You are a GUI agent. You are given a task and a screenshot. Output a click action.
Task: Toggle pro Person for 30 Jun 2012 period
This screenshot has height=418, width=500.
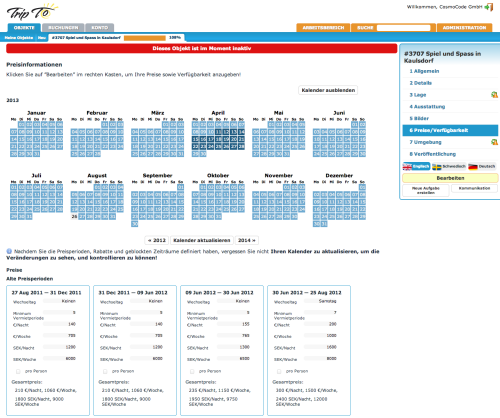pos(279,371)
